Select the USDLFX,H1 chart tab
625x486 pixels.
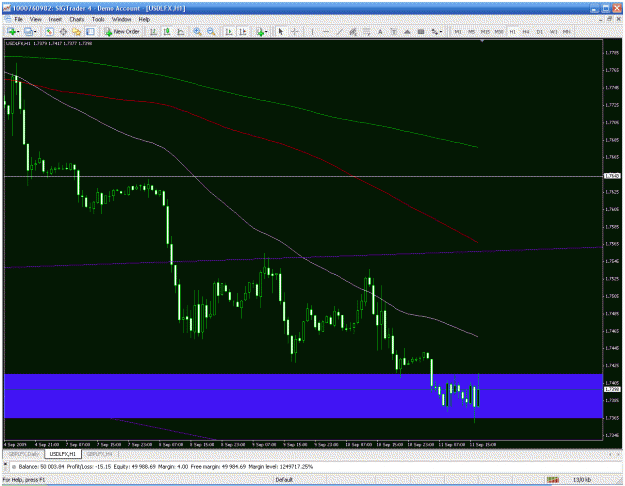click(63, 454)
